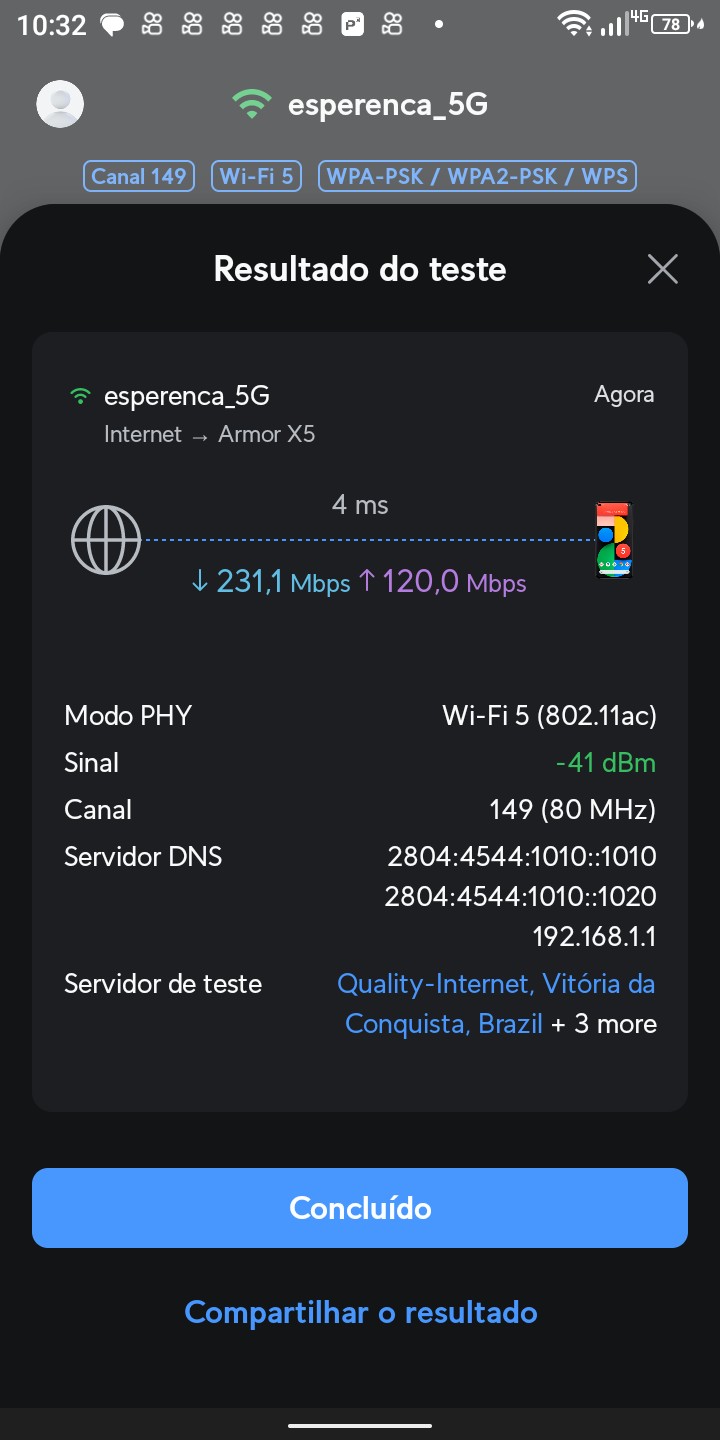Tap the status bar Wi-Fi signal icon

pyautogui.click(x=573, y=24)
